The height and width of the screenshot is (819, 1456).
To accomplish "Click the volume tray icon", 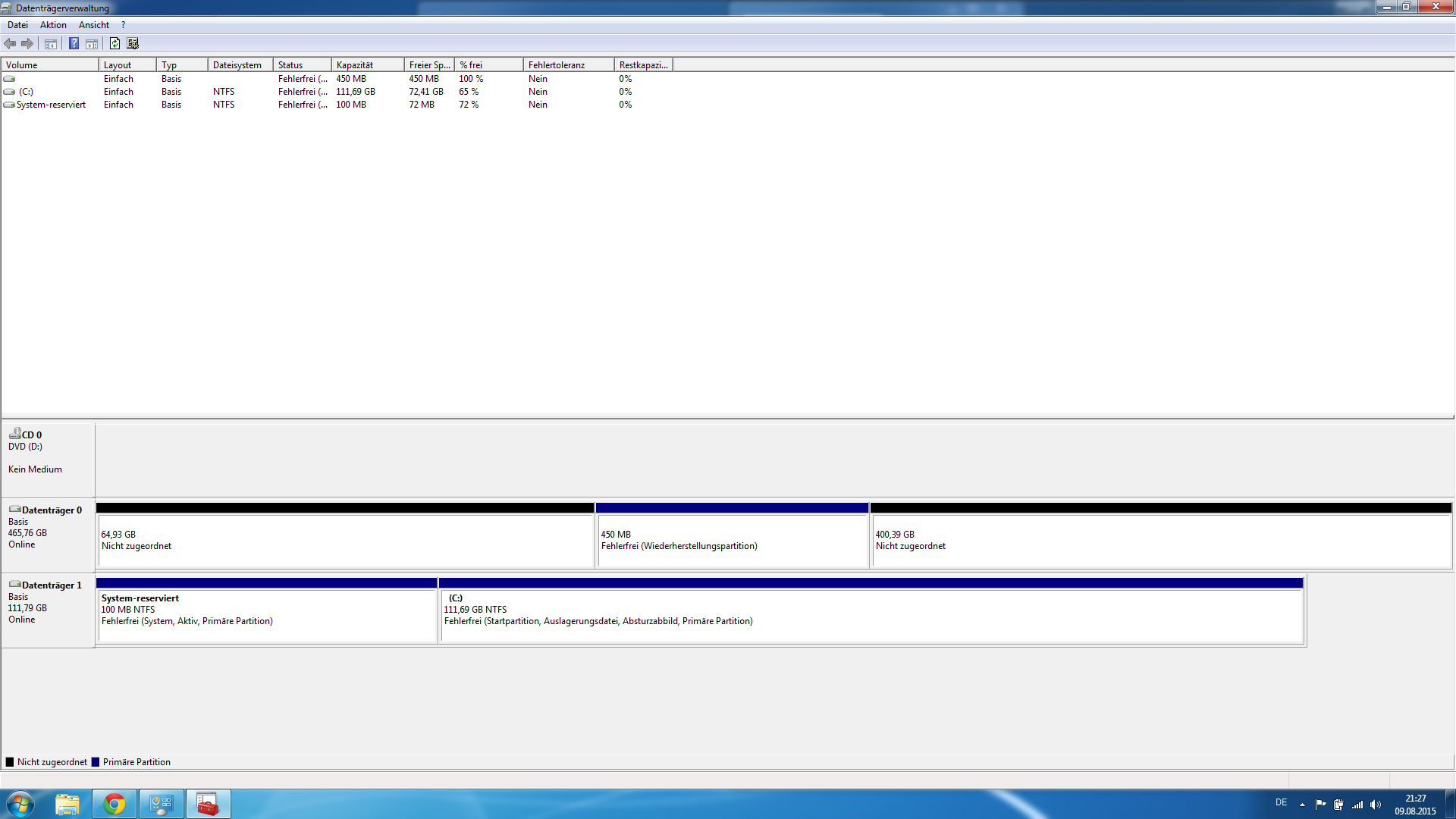I will (1376, 805).
